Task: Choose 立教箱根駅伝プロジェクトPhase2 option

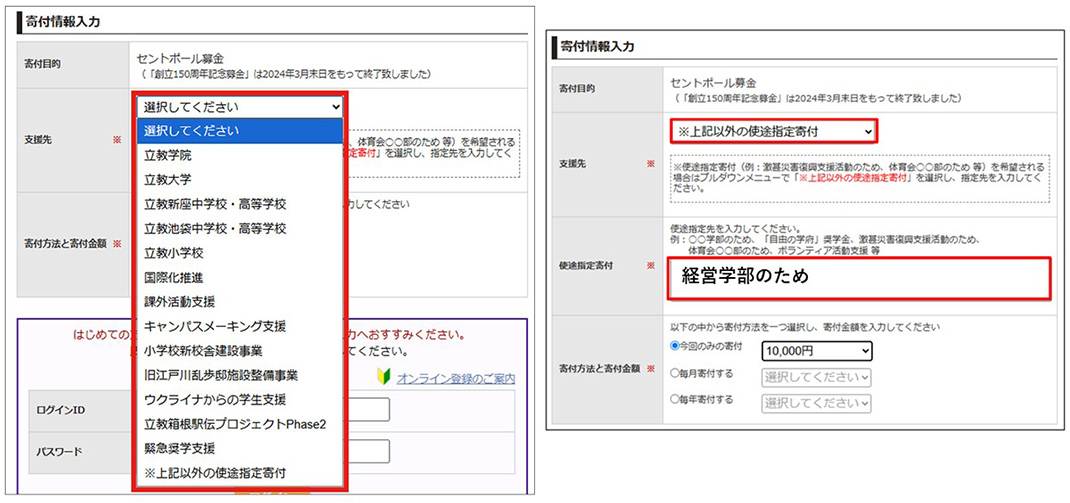Action: click(235, 424)
